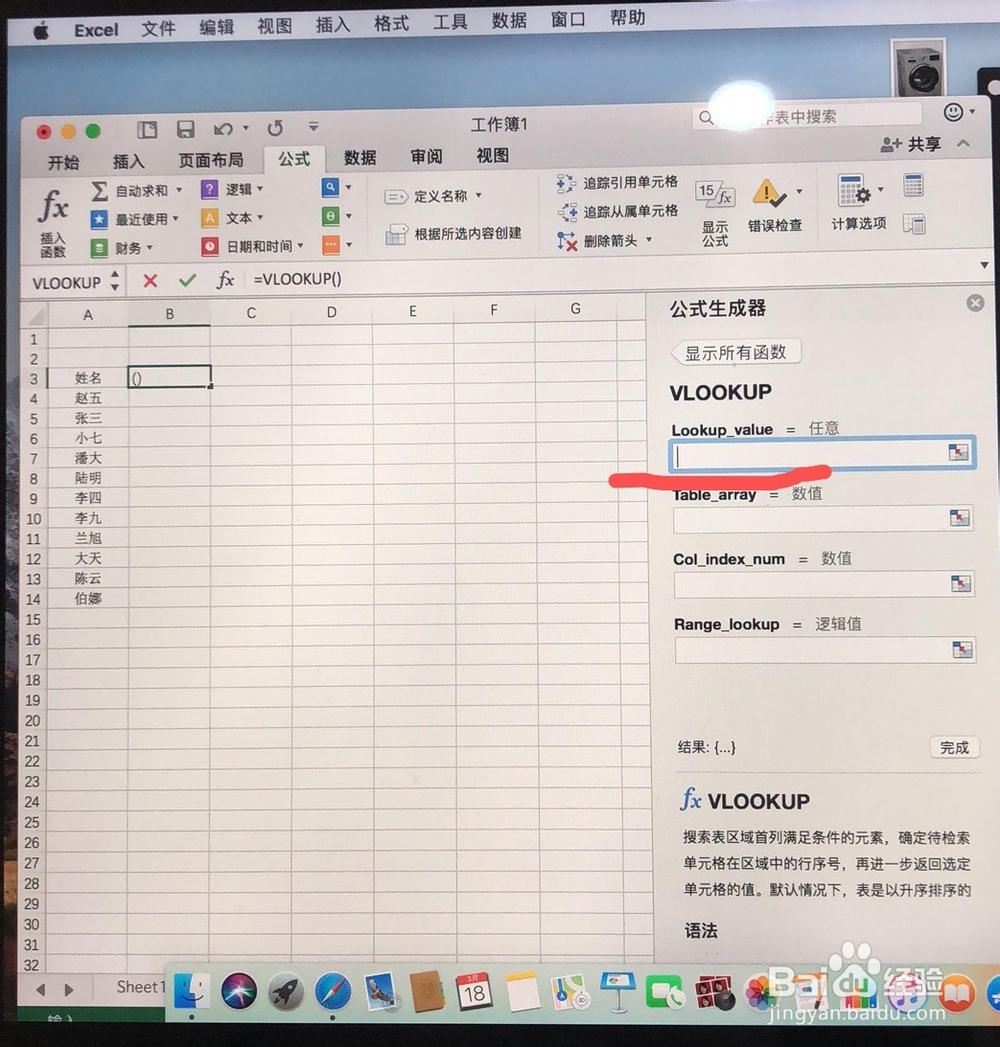1000x1047 pixels.
Task: Collapse the ribbon with the chevron
Action: [x=963, y=143]
